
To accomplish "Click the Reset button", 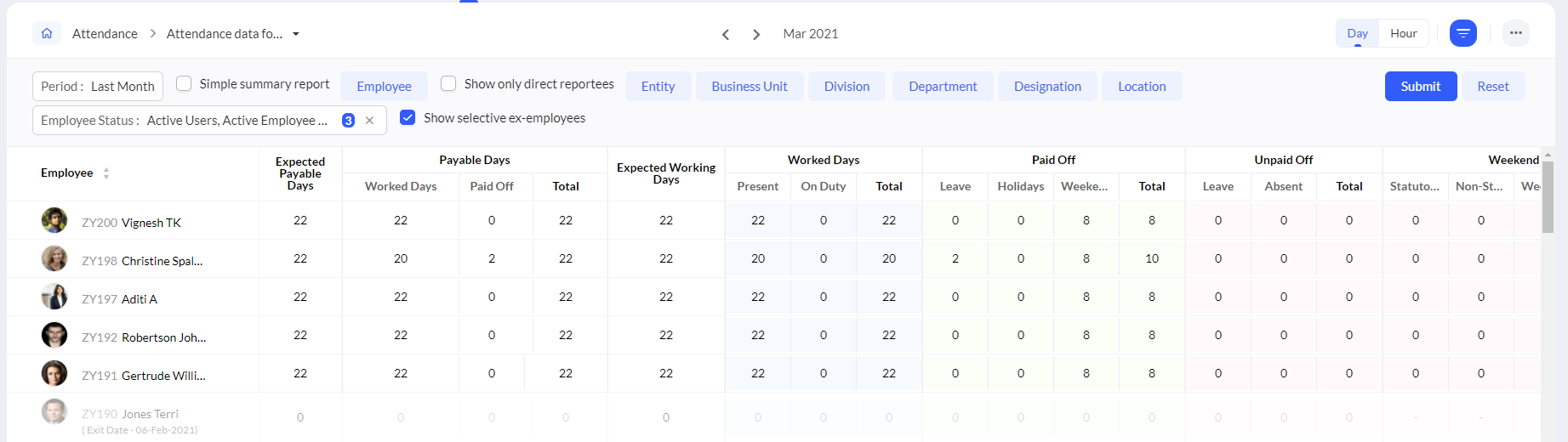I will (x=1492, y=87).
